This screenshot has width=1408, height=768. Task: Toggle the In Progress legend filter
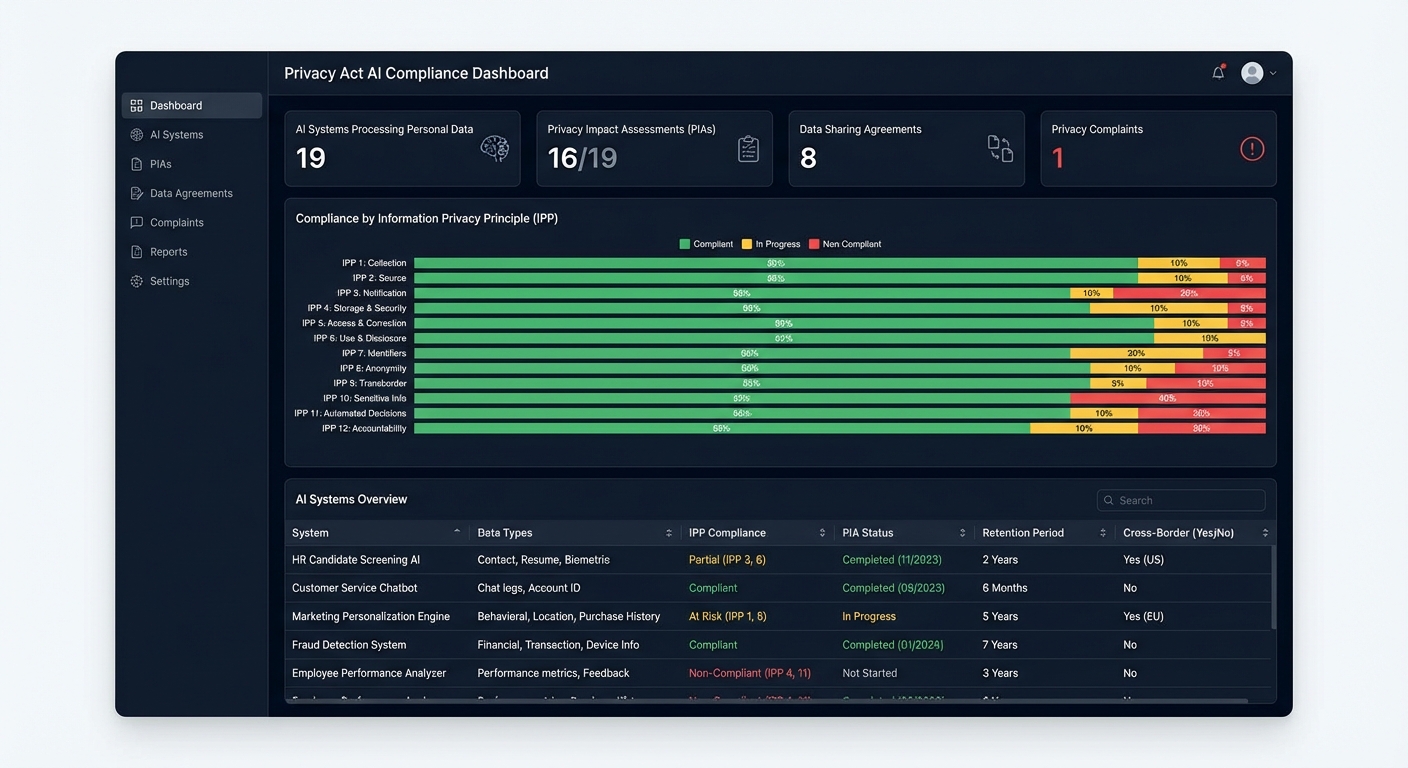[770, 243]
